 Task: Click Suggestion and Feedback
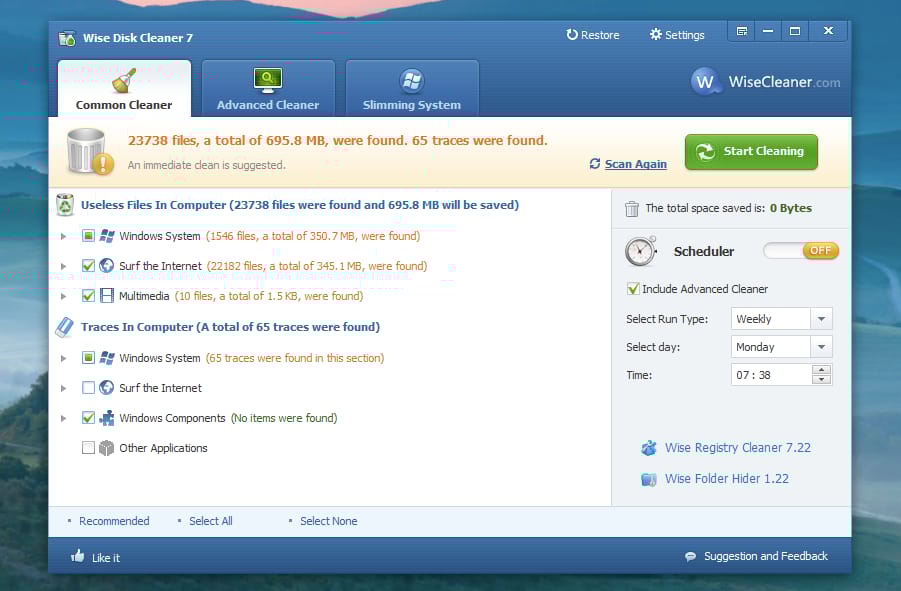(766, 557)
